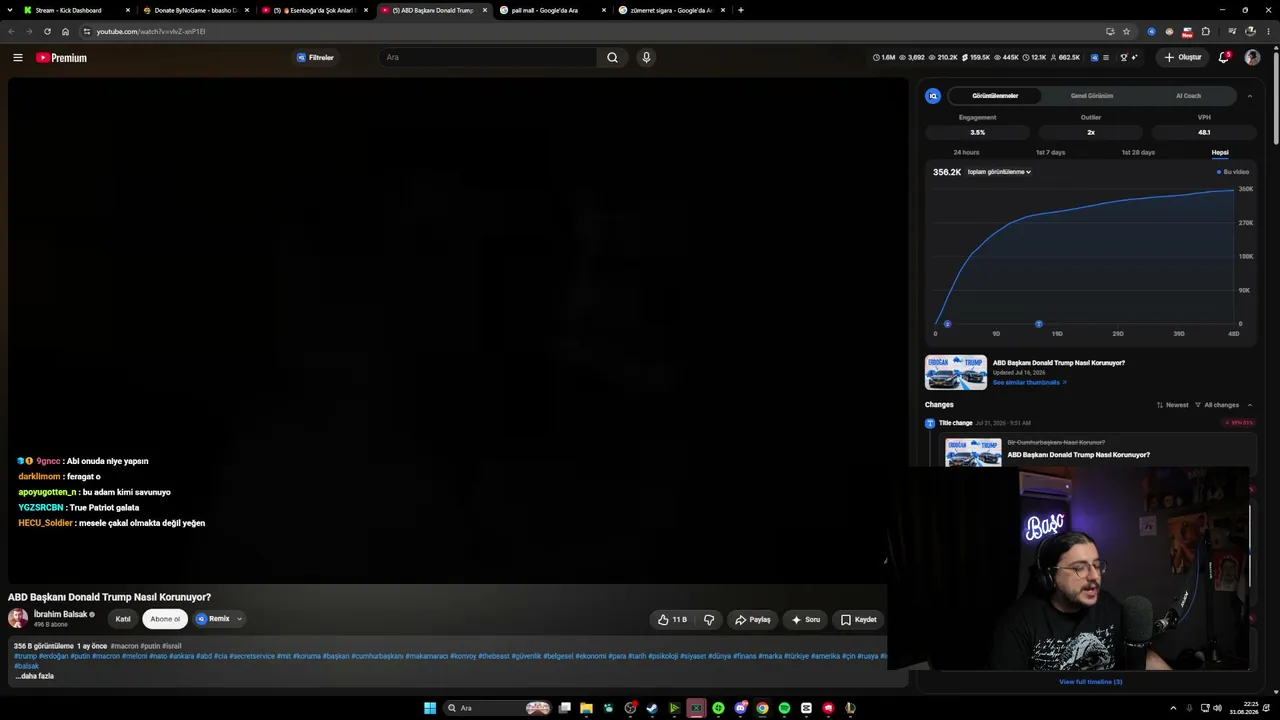1280x720 pixels.
Task: Open the View full timeline (3) link
Action: (x=1090, y=682)
